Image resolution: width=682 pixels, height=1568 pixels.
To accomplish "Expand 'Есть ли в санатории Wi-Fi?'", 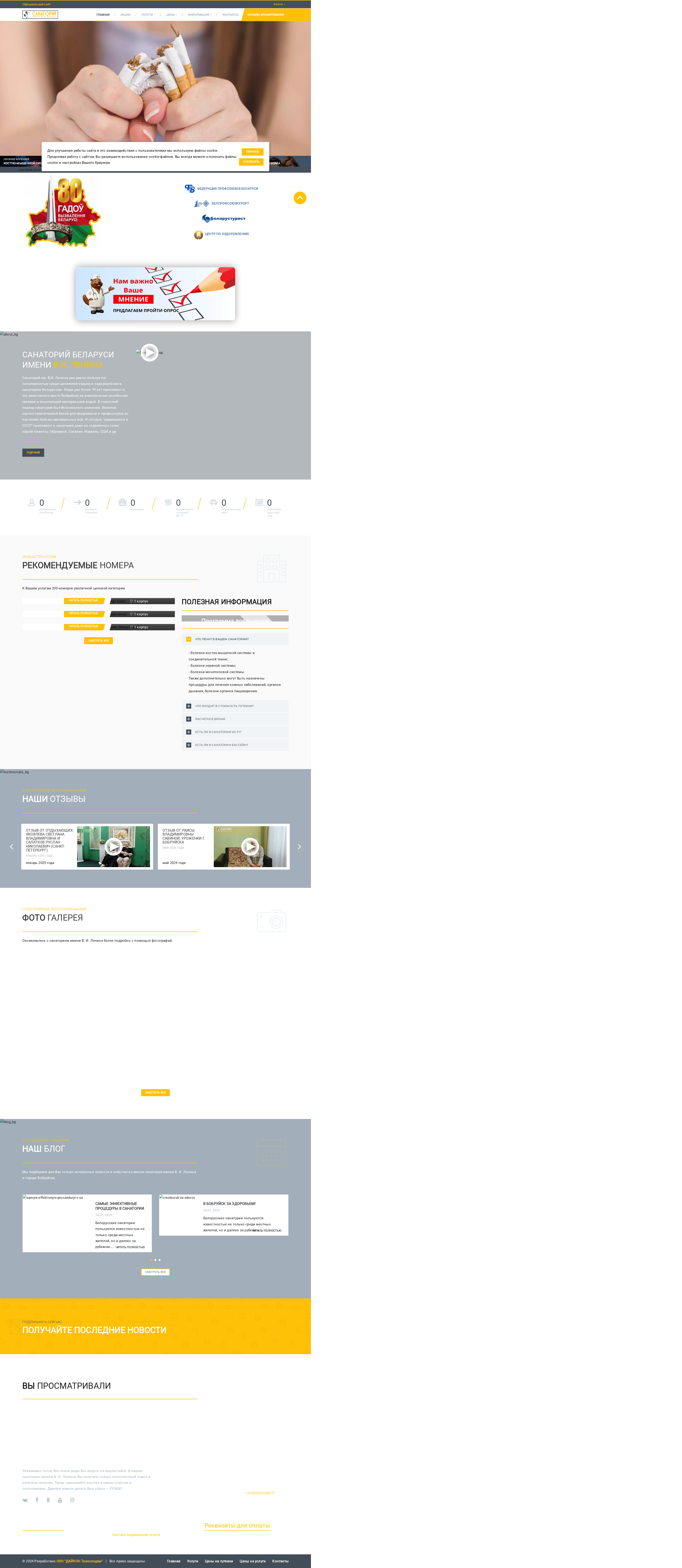I will (x=235, y=732).
